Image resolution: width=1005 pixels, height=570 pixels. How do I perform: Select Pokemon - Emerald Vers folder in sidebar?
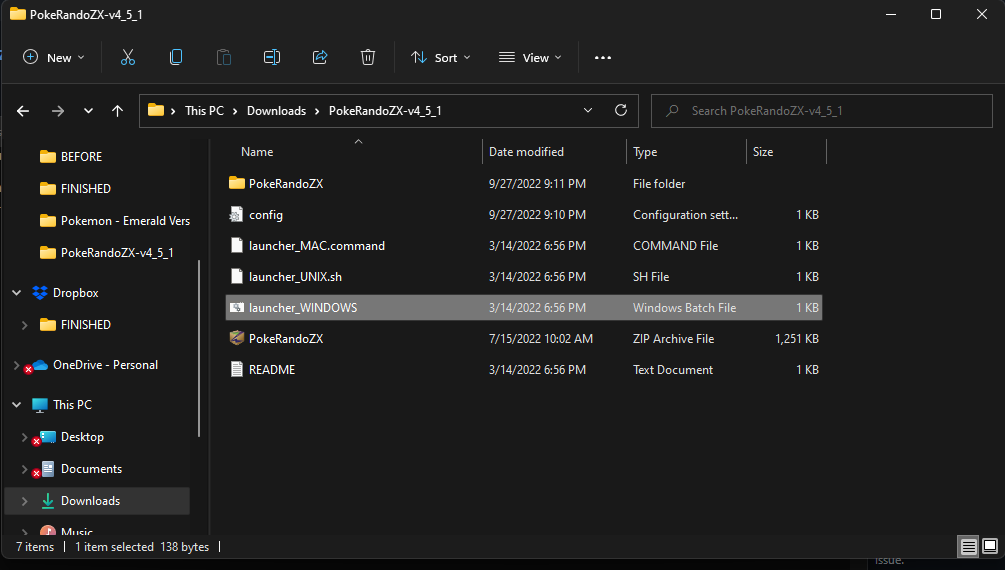coord(125,221)
